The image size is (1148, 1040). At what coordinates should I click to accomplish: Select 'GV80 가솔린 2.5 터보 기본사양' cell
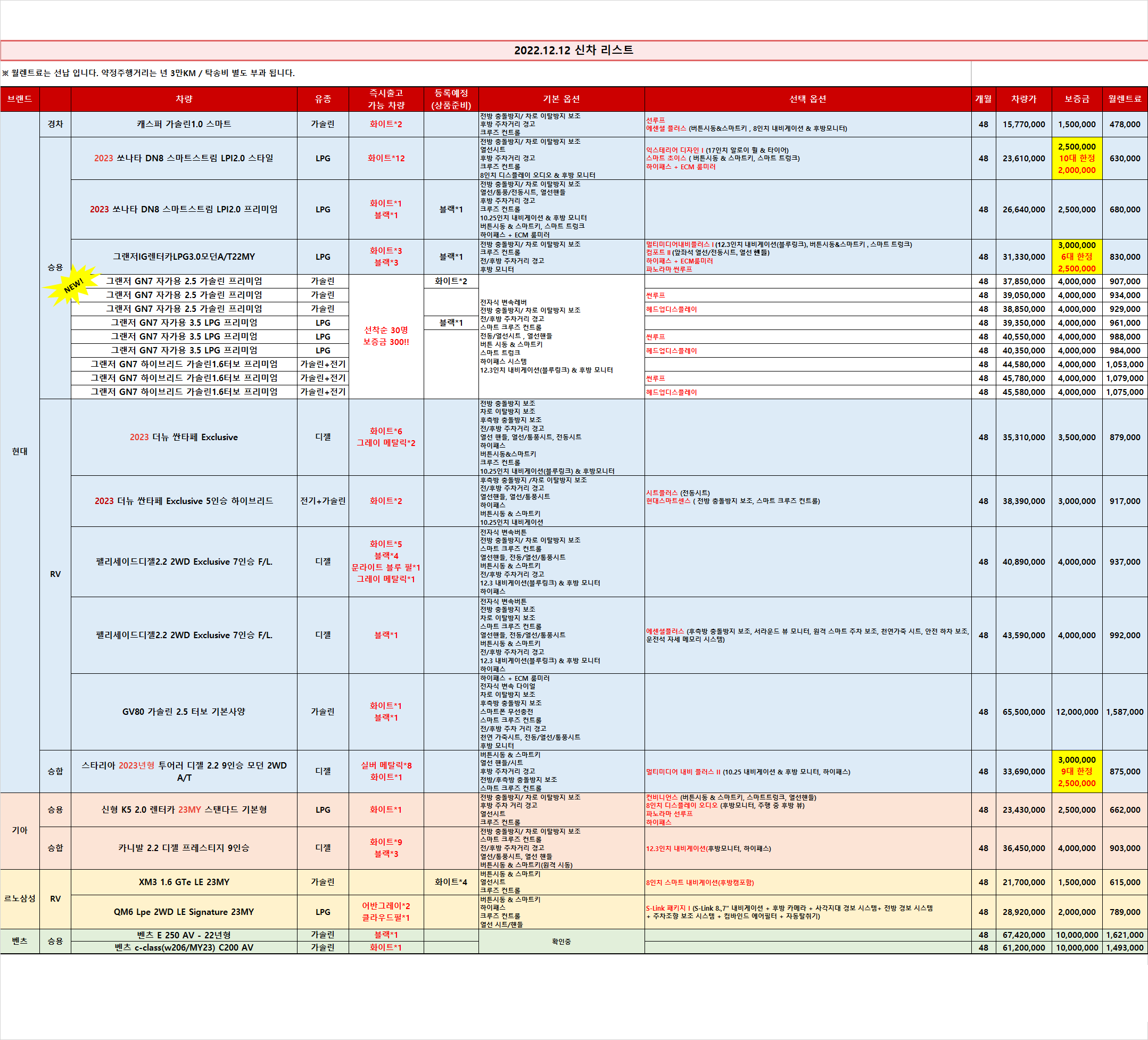coord(184,712)
